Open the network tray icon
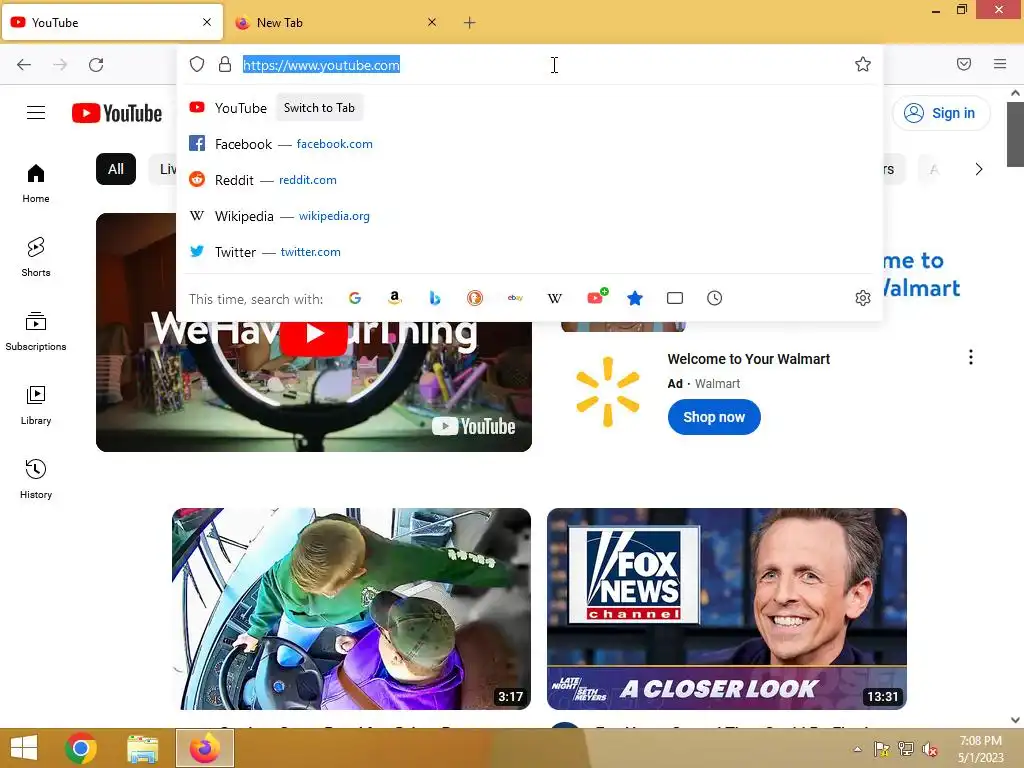The width and height of the screenshot is (1024, 768). 906,749
